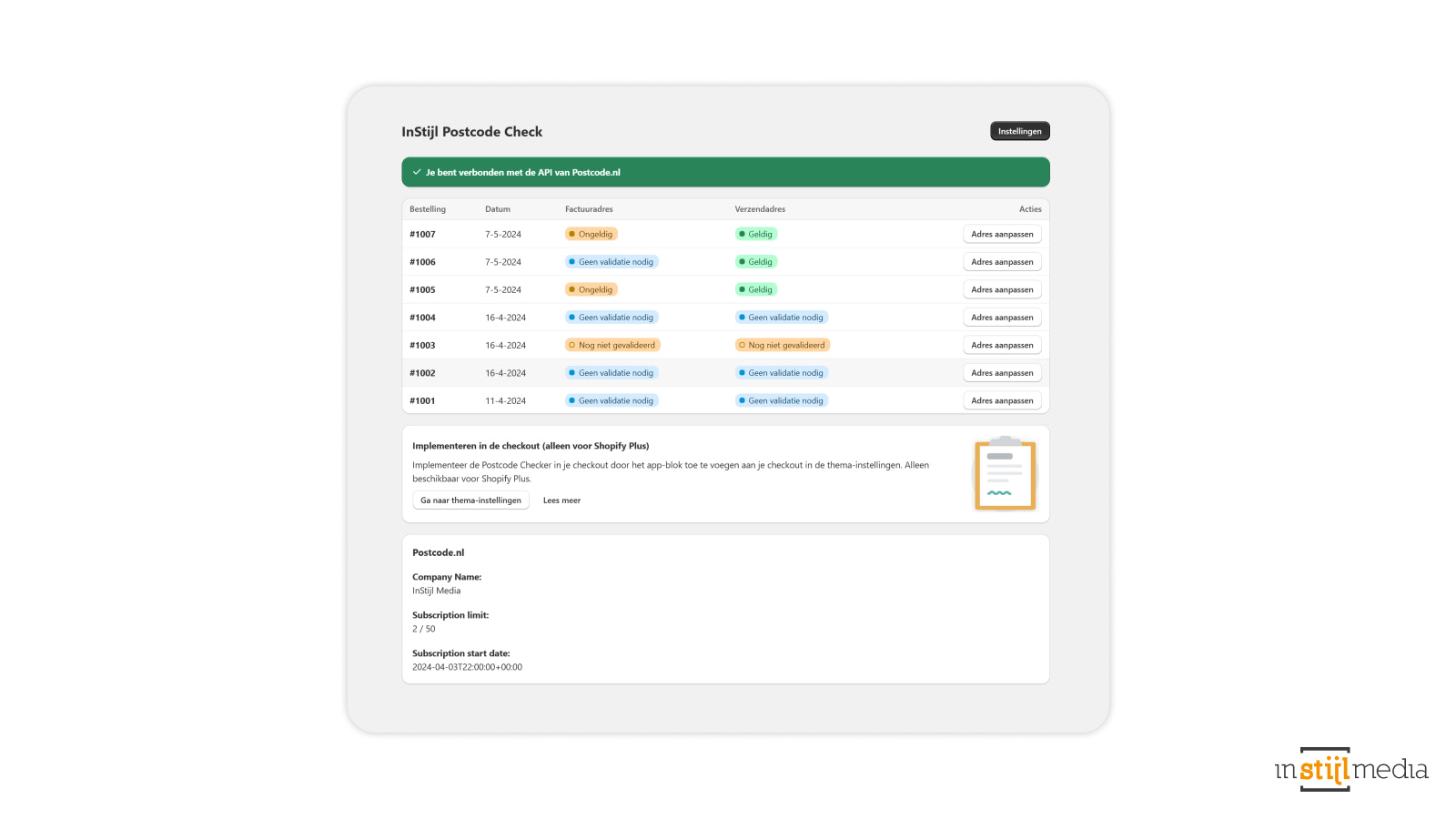Select order number #1001
1456x819 pixels.
coord(422,400)
